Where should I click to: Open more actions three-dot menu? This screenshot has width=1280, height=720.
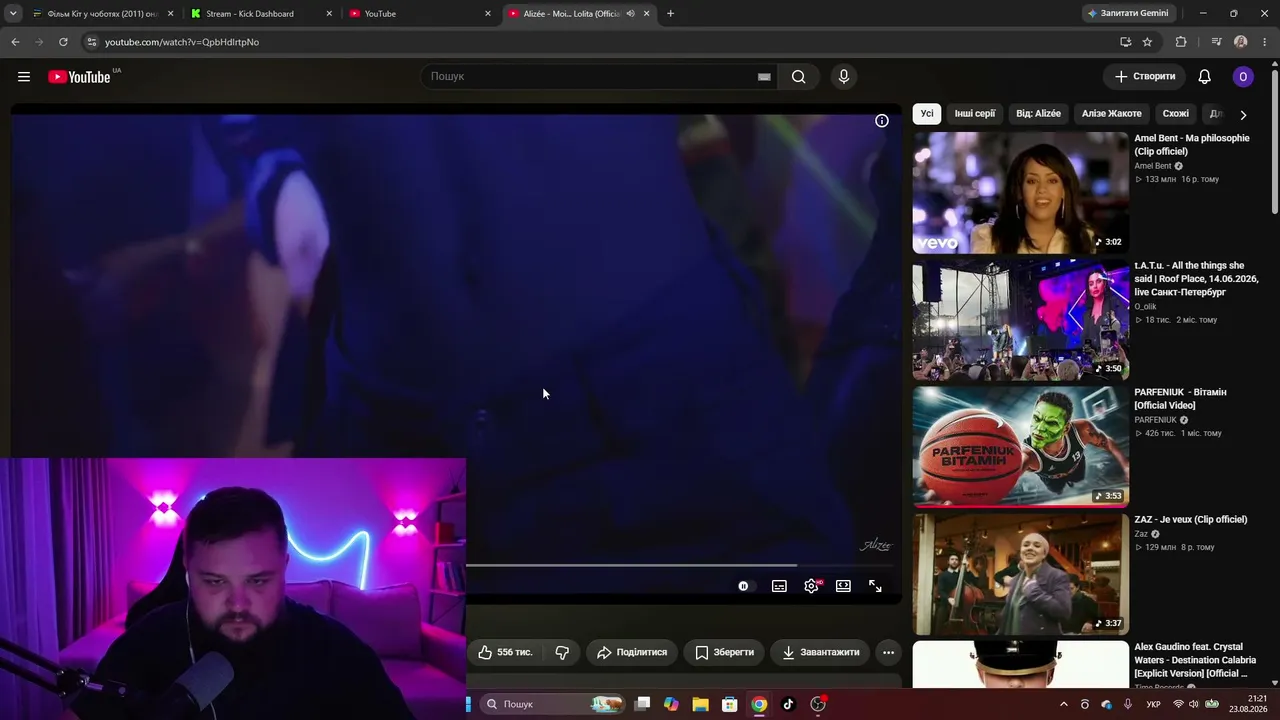tap(888, 652)
